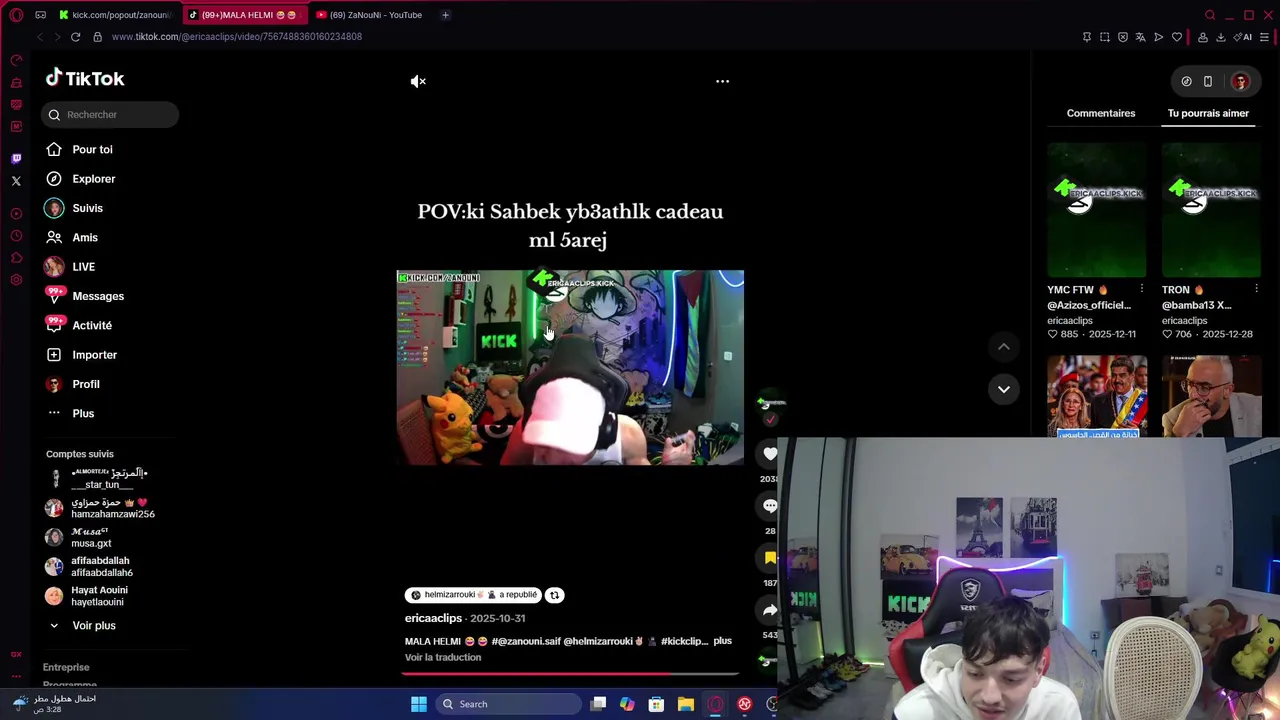This screenshot has height=720, width=1280.
Task: Open the ad blocker shield icon
Action: pyautogui.click(x=1123, y=37)
